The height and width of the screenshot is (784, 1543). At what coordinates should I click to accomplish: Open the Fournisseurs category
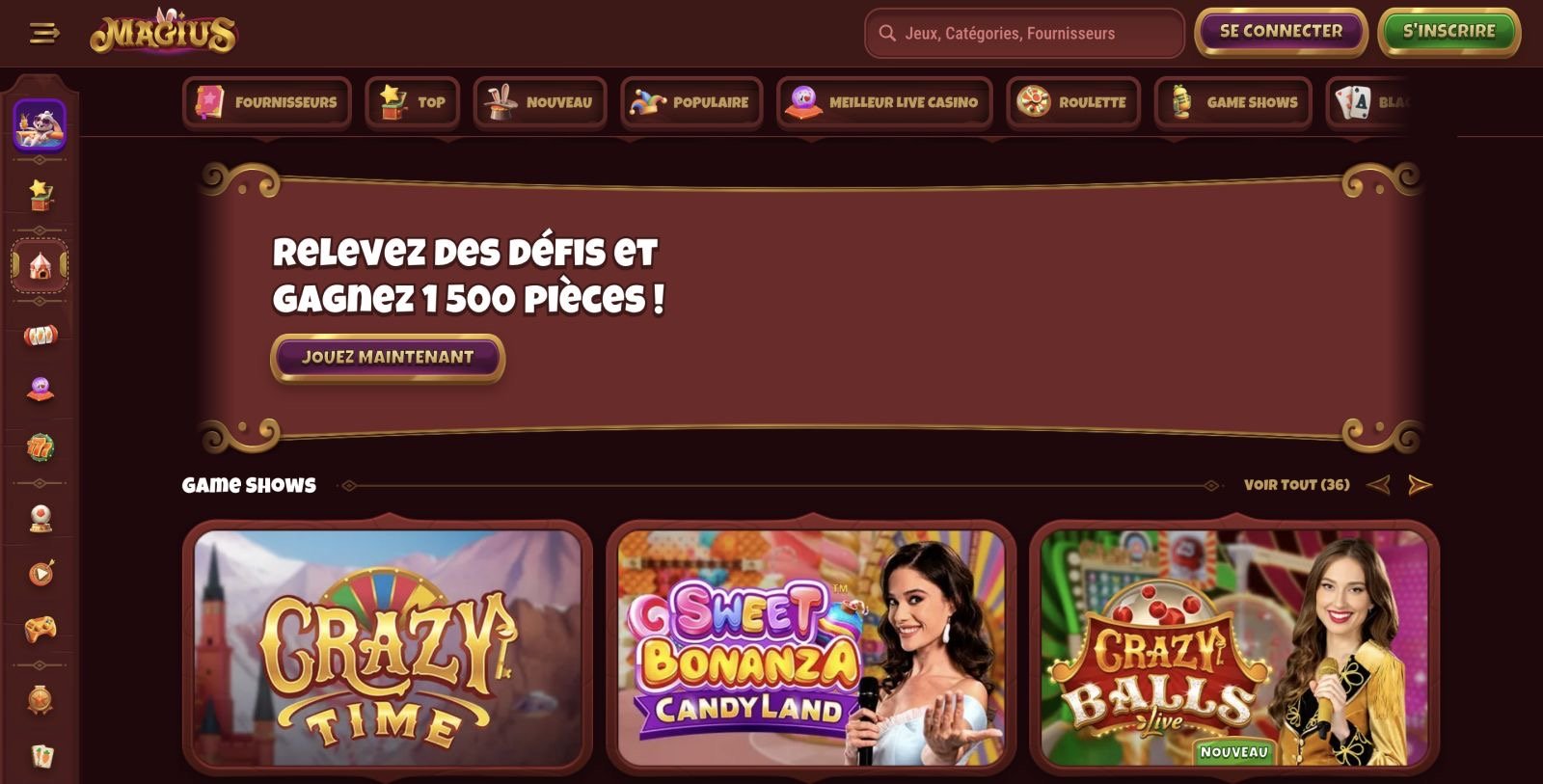pos(267,102)
